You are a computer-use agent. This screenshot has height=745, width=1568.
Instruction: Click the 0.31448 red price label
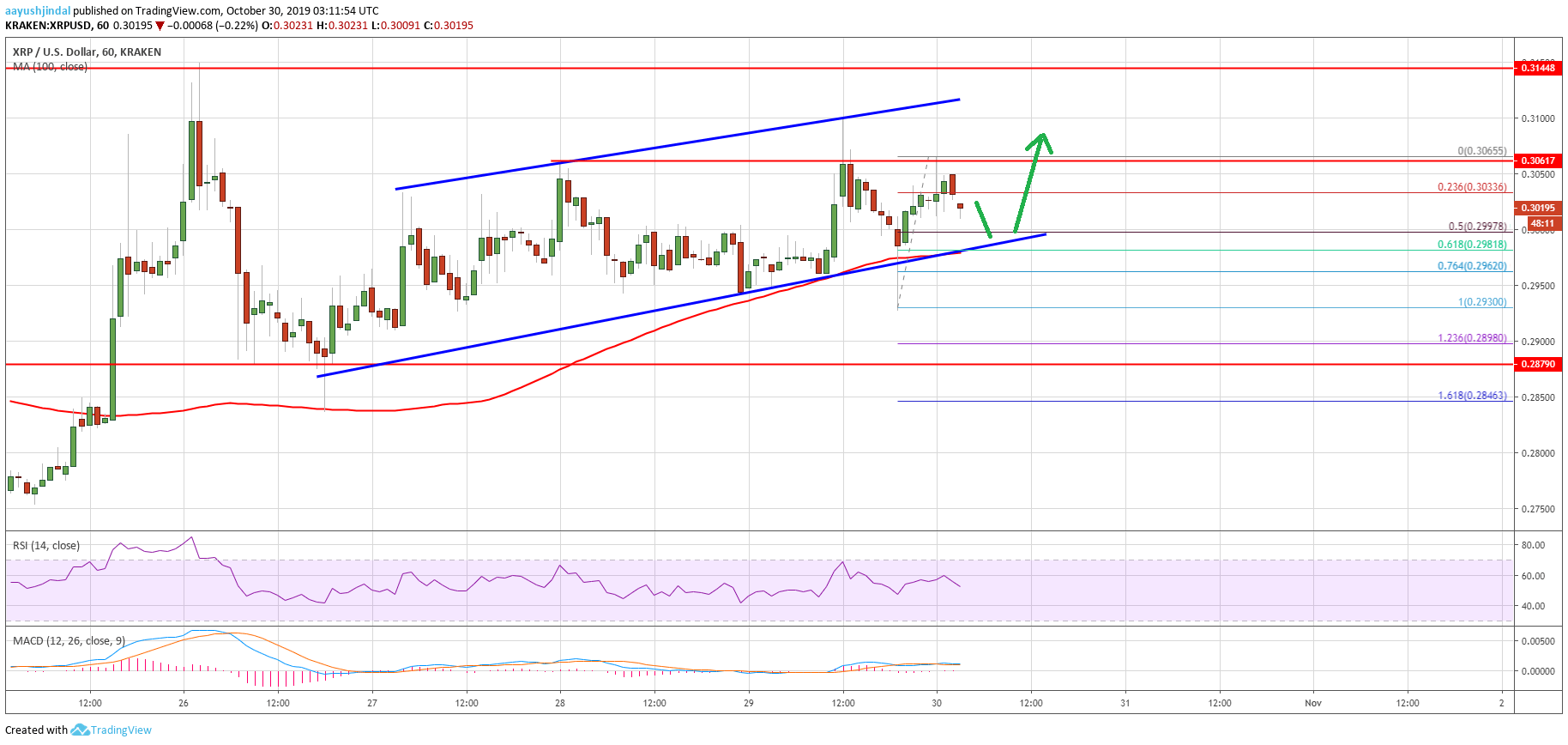pyautogui.click(x=1538, y=68)
